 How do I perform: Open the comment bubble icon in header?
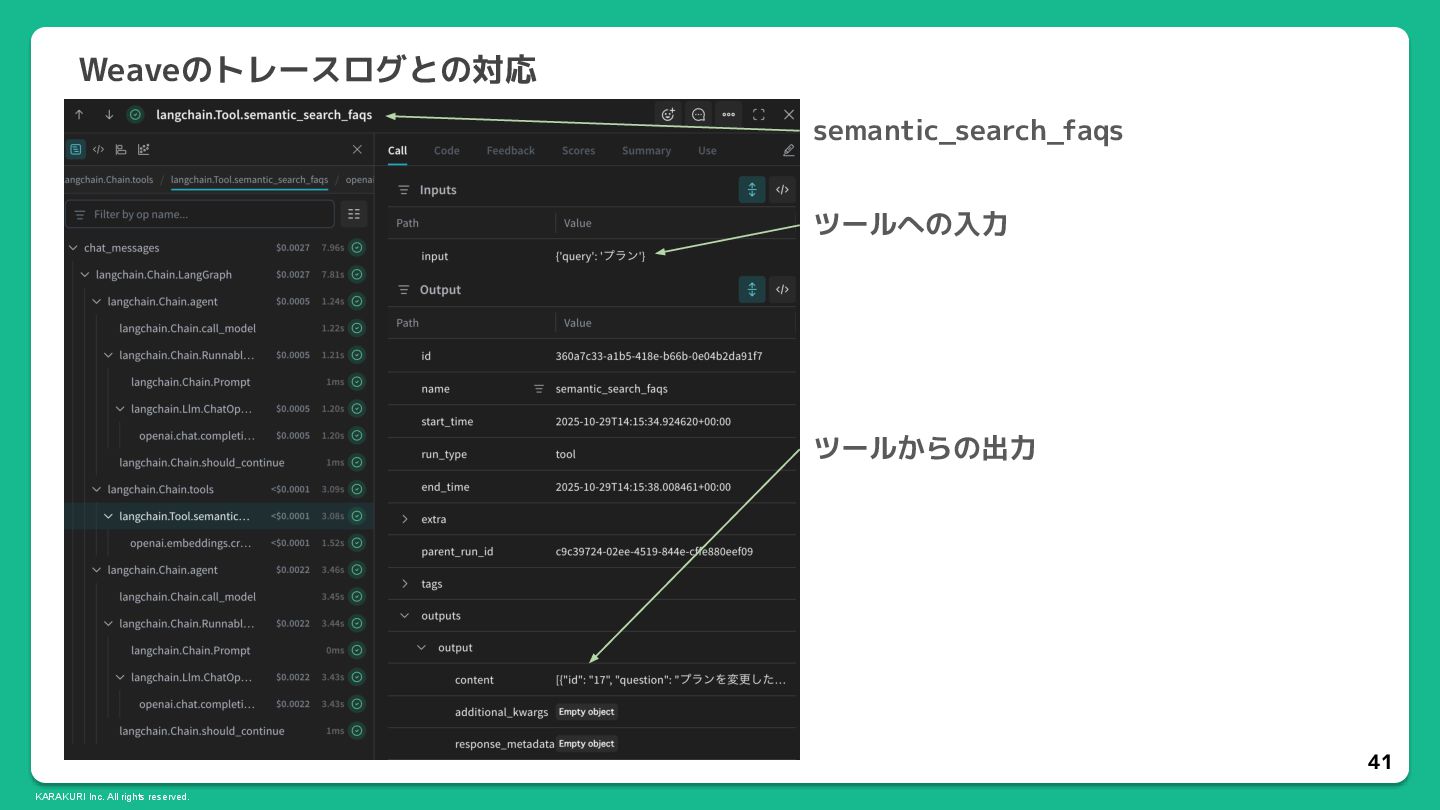[698, 115]
